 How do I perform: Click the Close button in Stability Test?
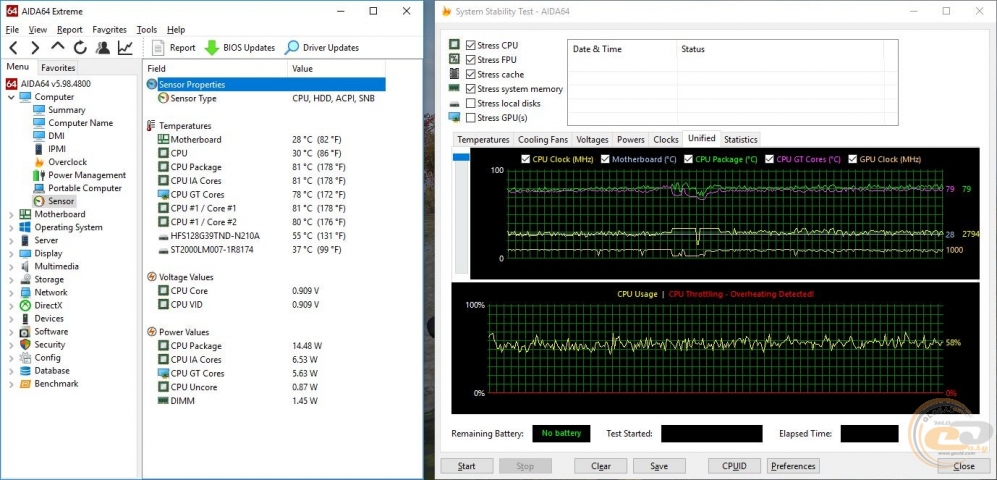pyautogui.click(x=963, y=466)
